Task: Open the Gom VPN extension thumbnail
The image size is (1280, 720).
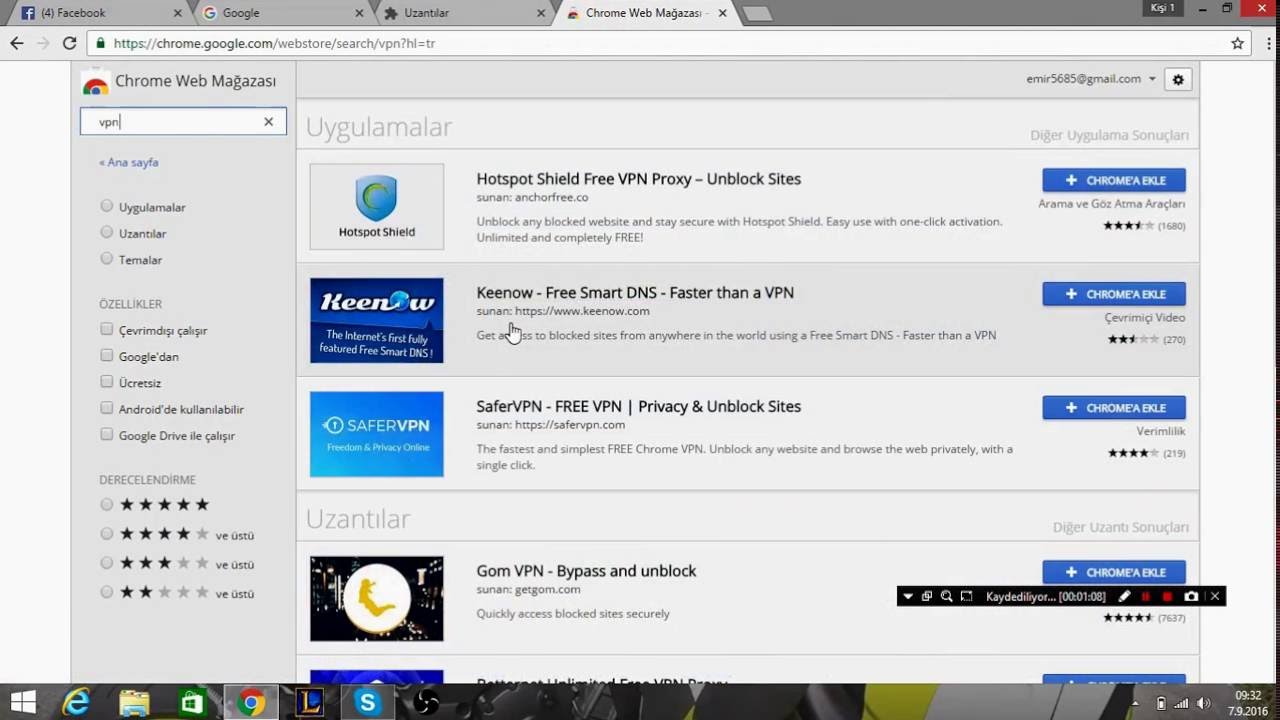Action: [x=377, y=598]
